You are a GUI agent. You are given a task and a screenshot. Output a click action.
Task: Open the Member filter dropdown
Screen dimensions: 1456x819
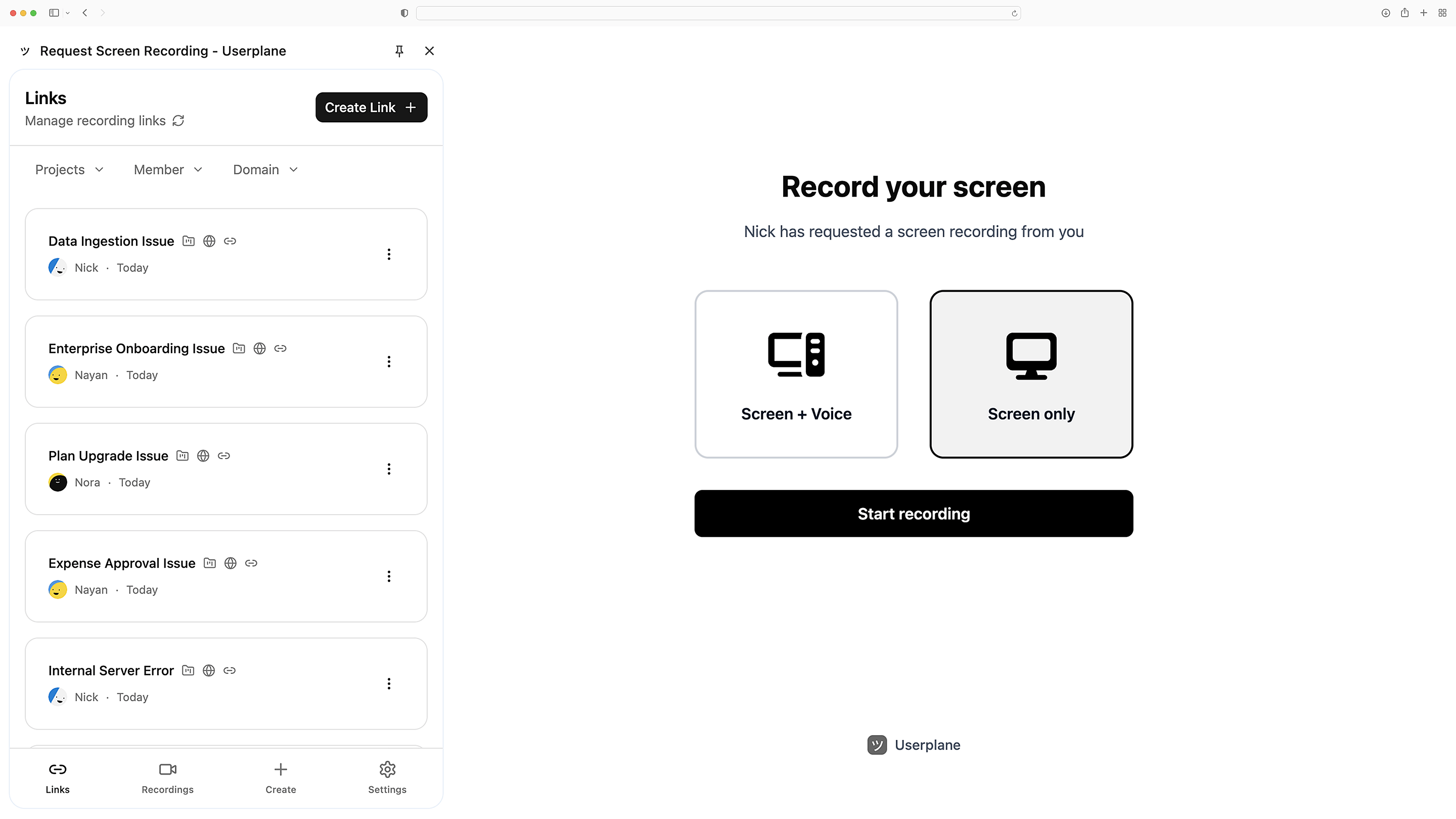tap(167, 169)
